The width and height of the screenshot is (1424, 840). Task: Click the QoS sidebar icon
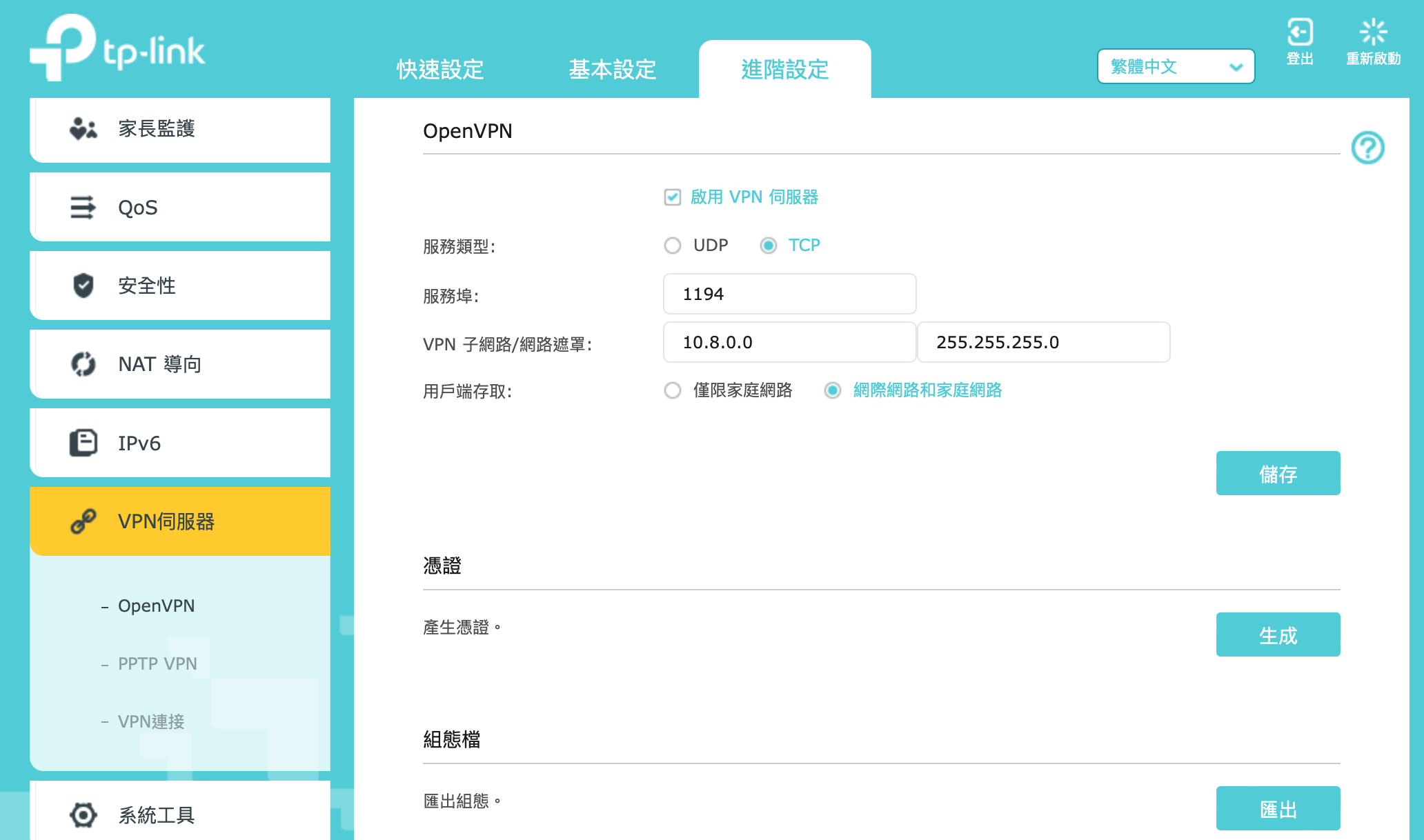(x=83, y=207)
